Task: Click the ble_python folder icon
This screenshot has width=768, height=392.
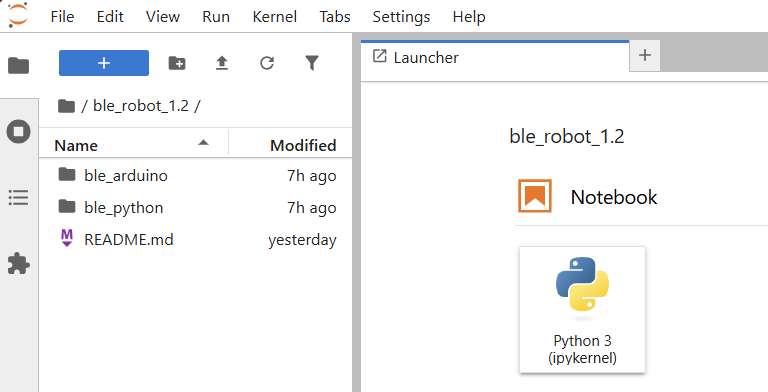Action: click(x=67, y=207)
